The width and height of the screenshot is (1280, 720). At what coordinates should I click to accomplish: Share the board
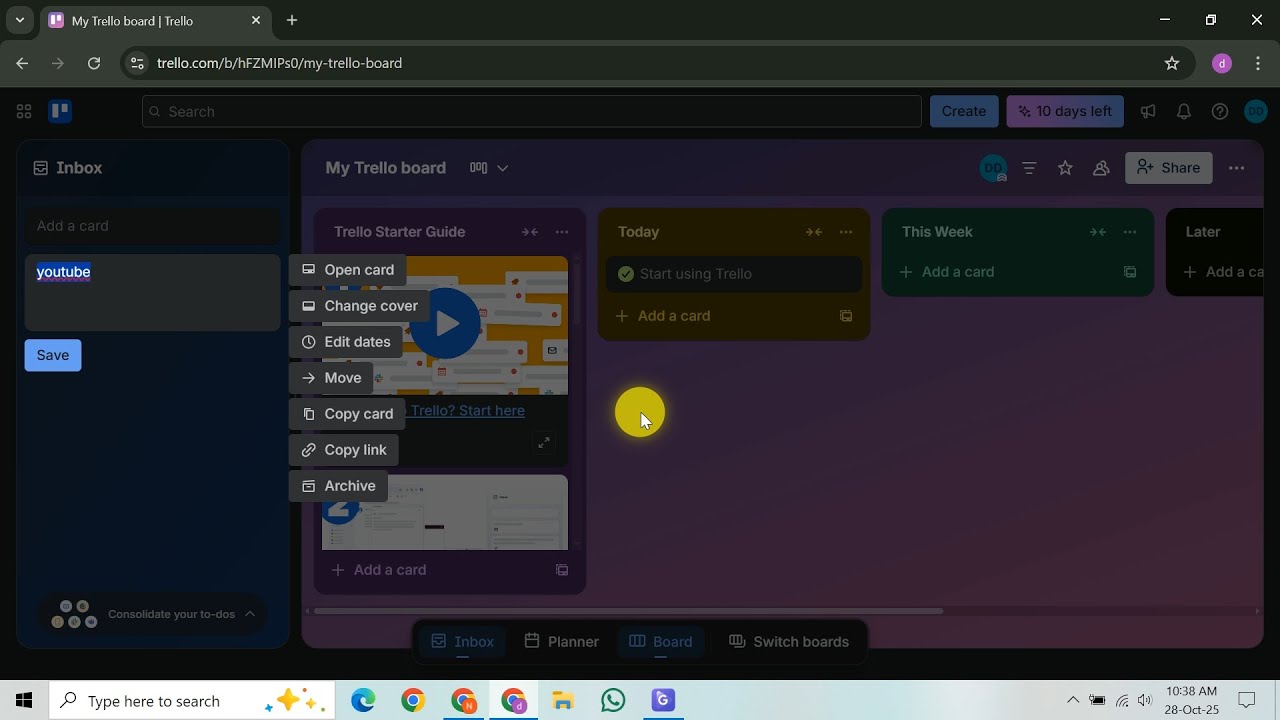pos(1168,168)
